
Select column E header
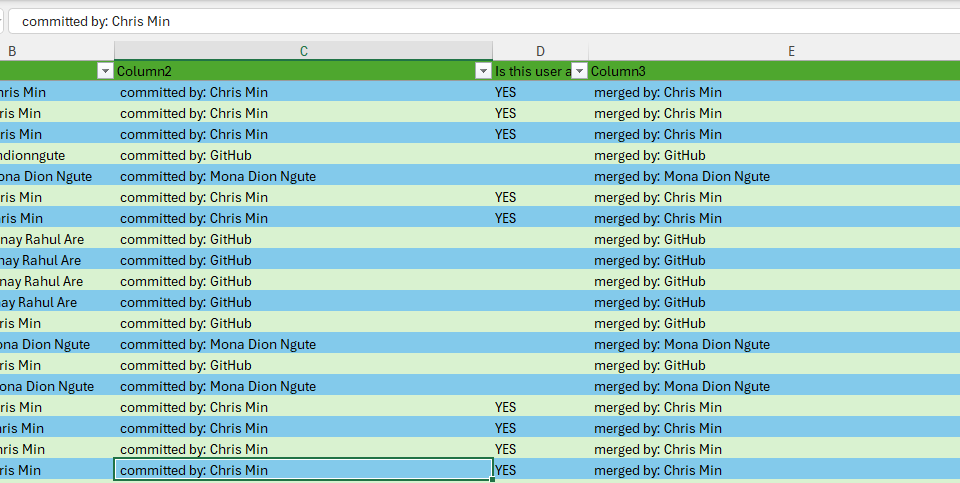click(774, 51)
